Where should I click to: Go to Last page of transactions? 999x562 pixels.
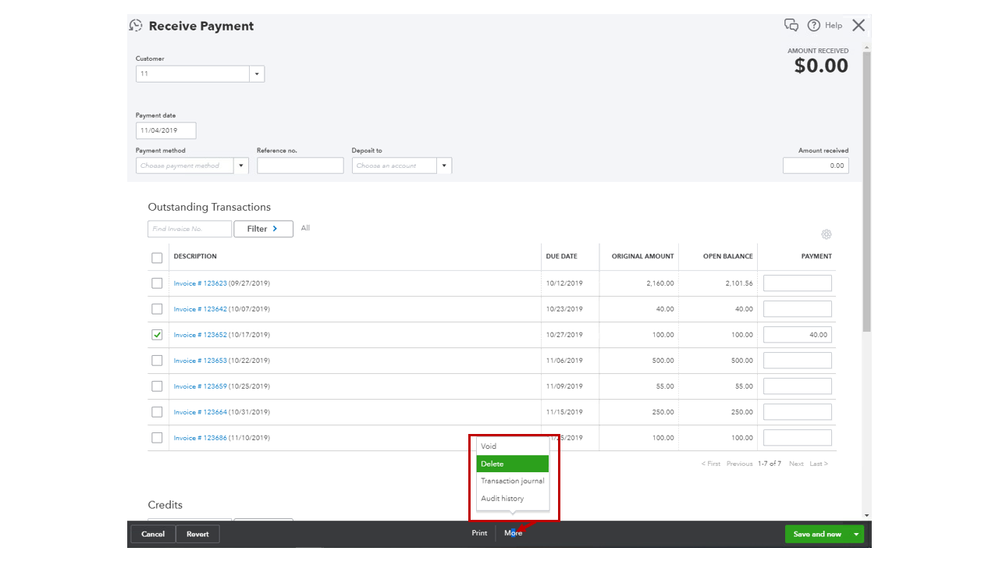(x=819, y=464)
